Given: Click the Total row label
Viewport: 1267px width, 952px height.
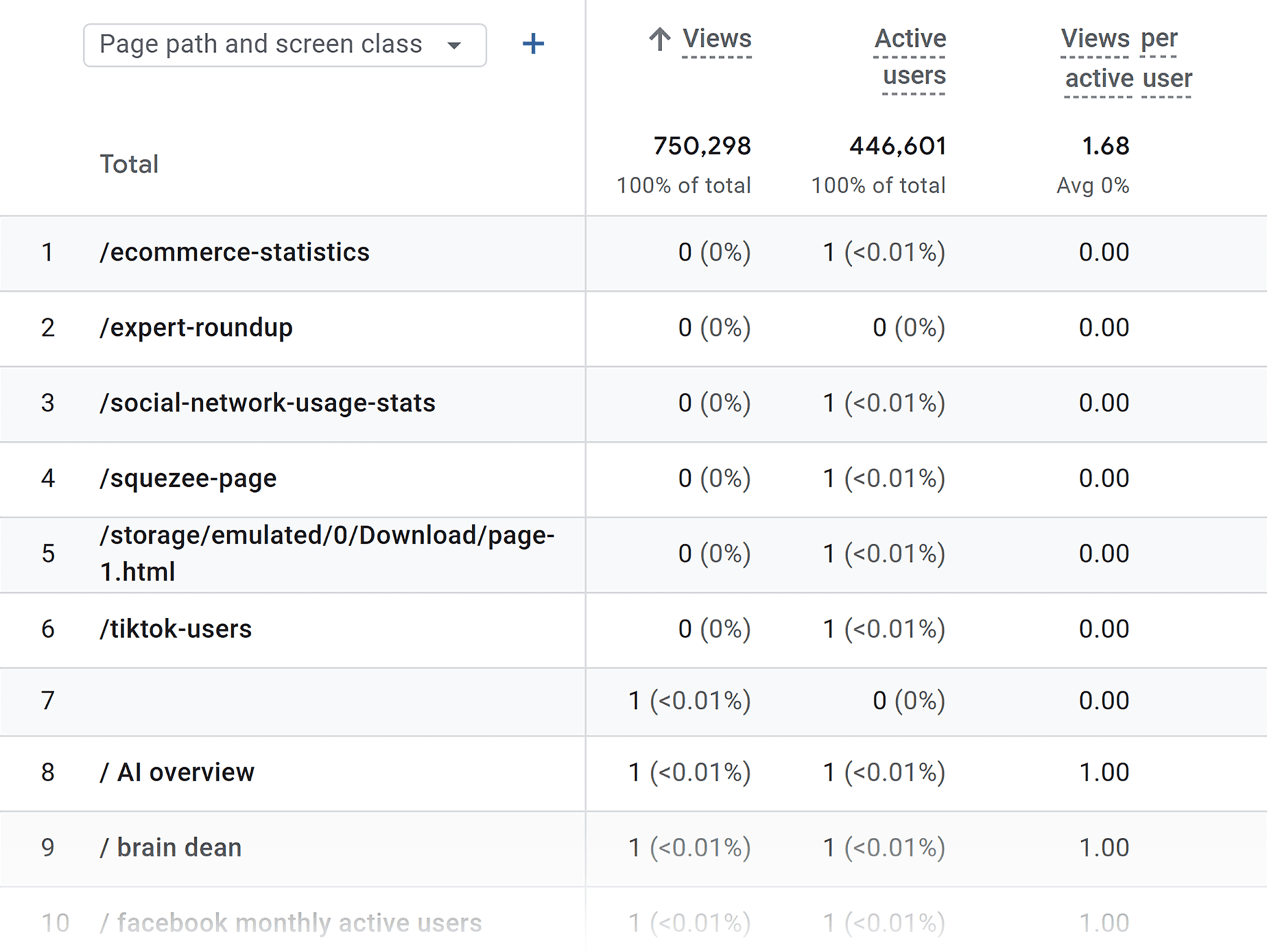Looking at the screenshot, I should coord(129,164).
